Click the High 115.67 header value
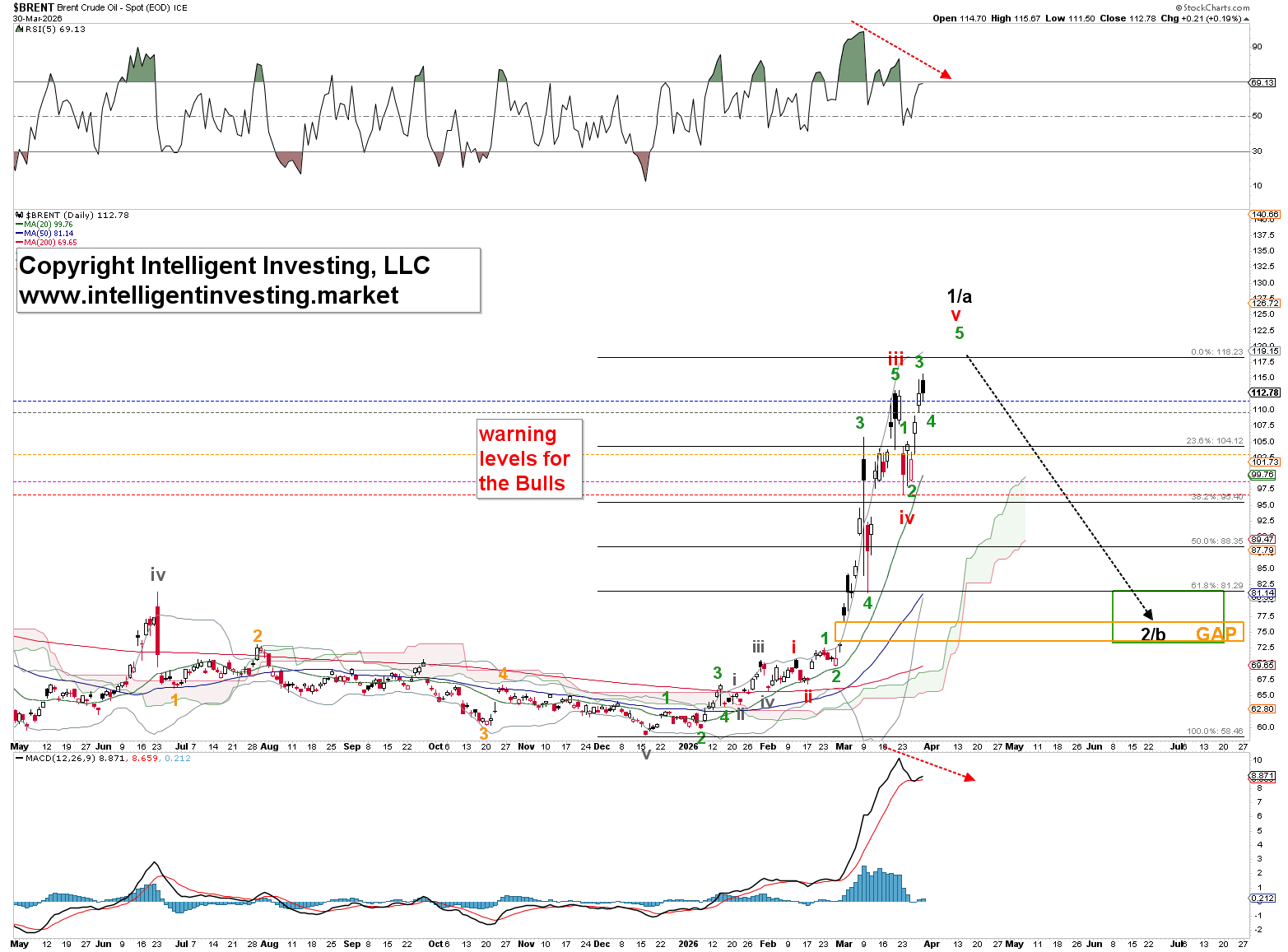 1016,18
